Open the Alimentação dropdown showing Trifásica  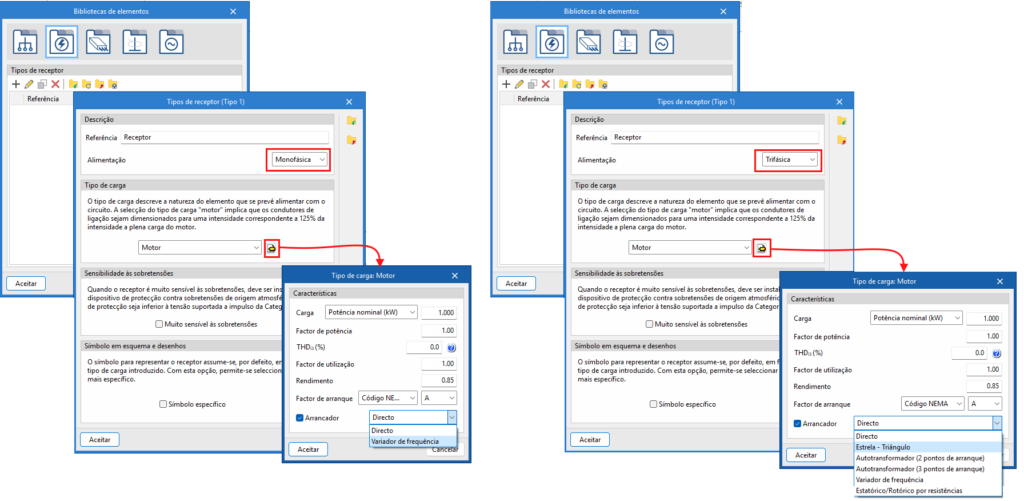pyautogui.click(x=788, y=159)
